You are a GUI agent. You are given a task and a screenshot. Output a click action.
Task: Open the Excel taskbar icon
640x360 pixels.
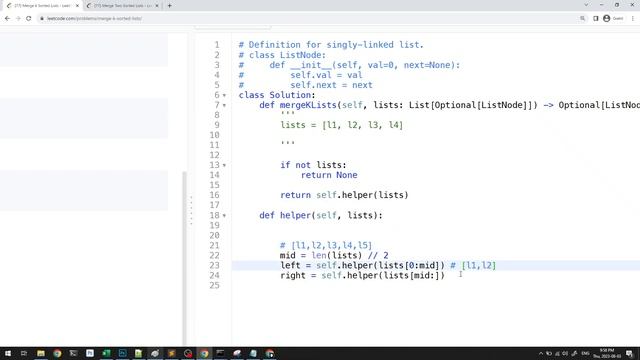[106, 353]
